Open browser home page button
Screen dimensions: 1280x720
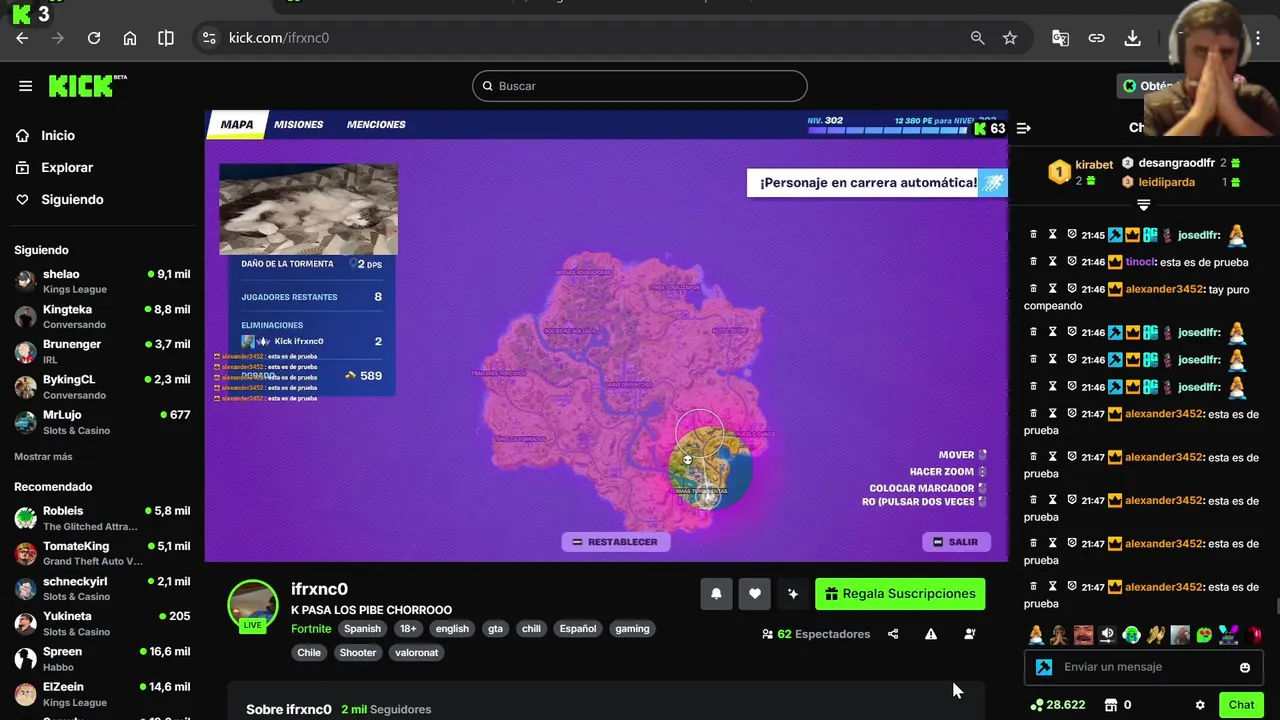[x=130, y=38]
